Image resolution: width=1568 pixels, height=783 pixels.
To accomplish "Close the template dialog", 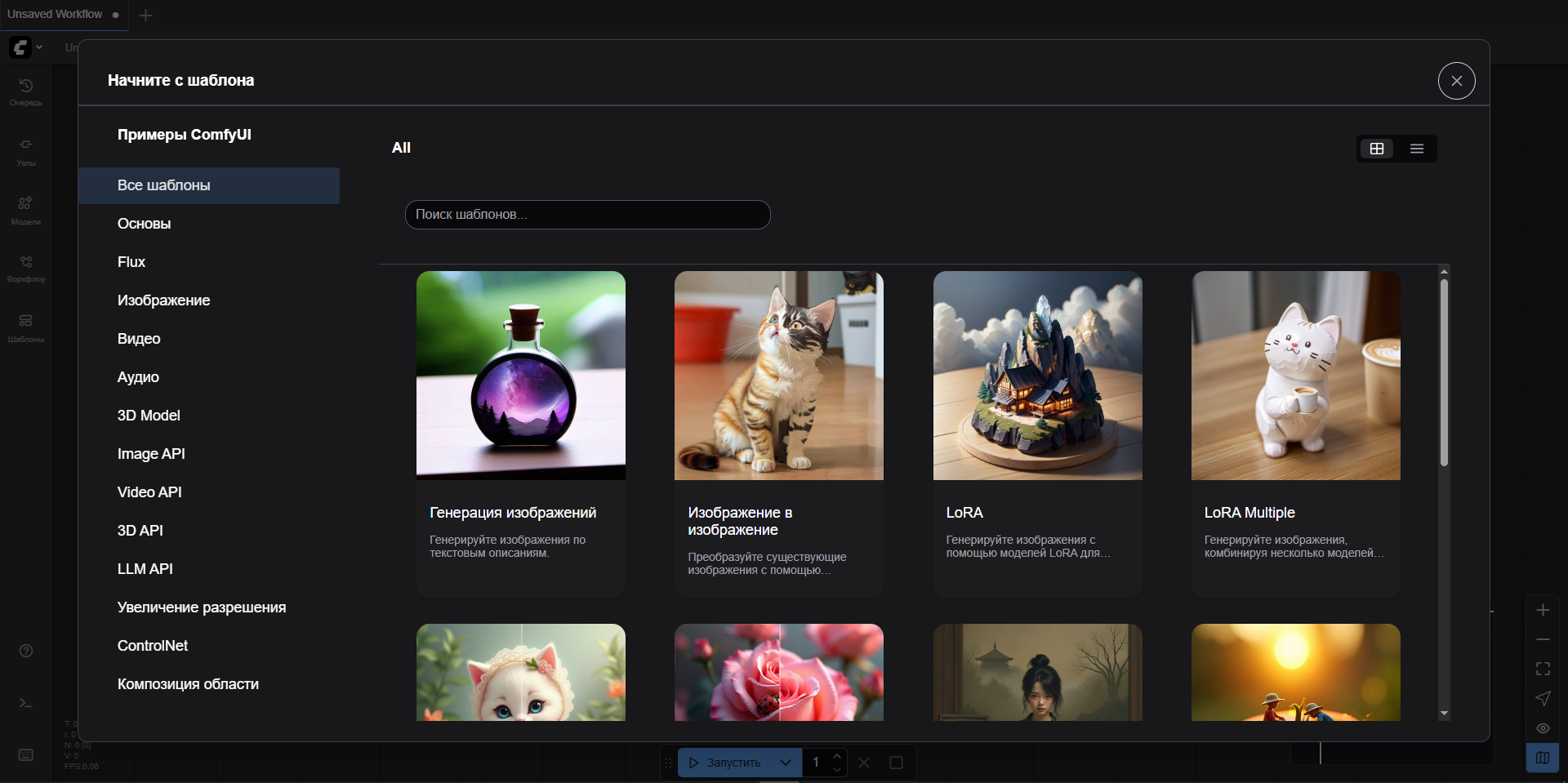I will [x=1456, y=81].
